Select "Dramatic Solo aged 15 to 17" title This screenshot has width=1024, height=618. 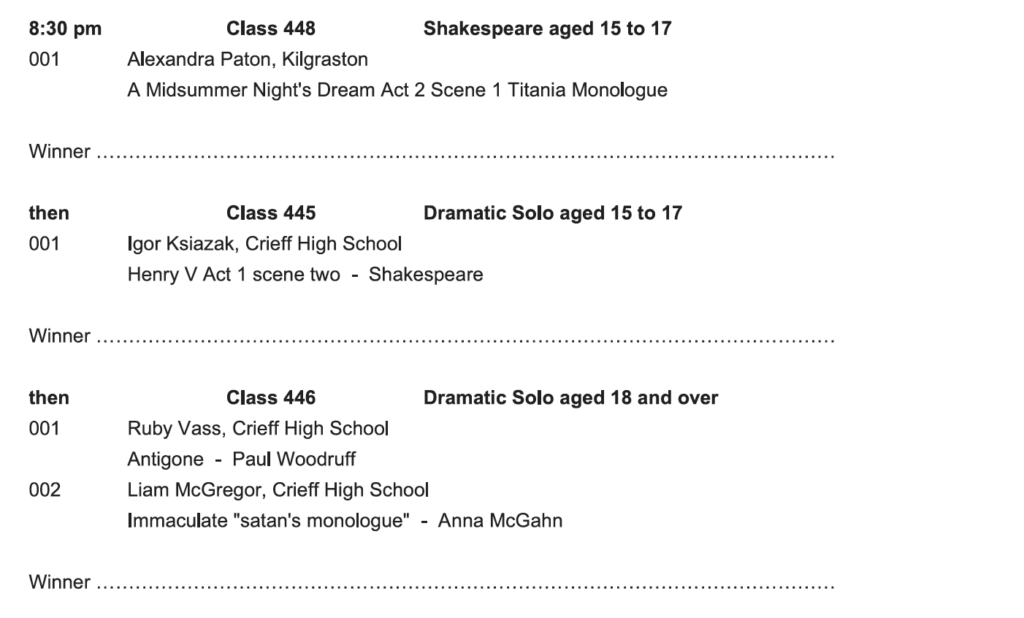click(553, 213)
